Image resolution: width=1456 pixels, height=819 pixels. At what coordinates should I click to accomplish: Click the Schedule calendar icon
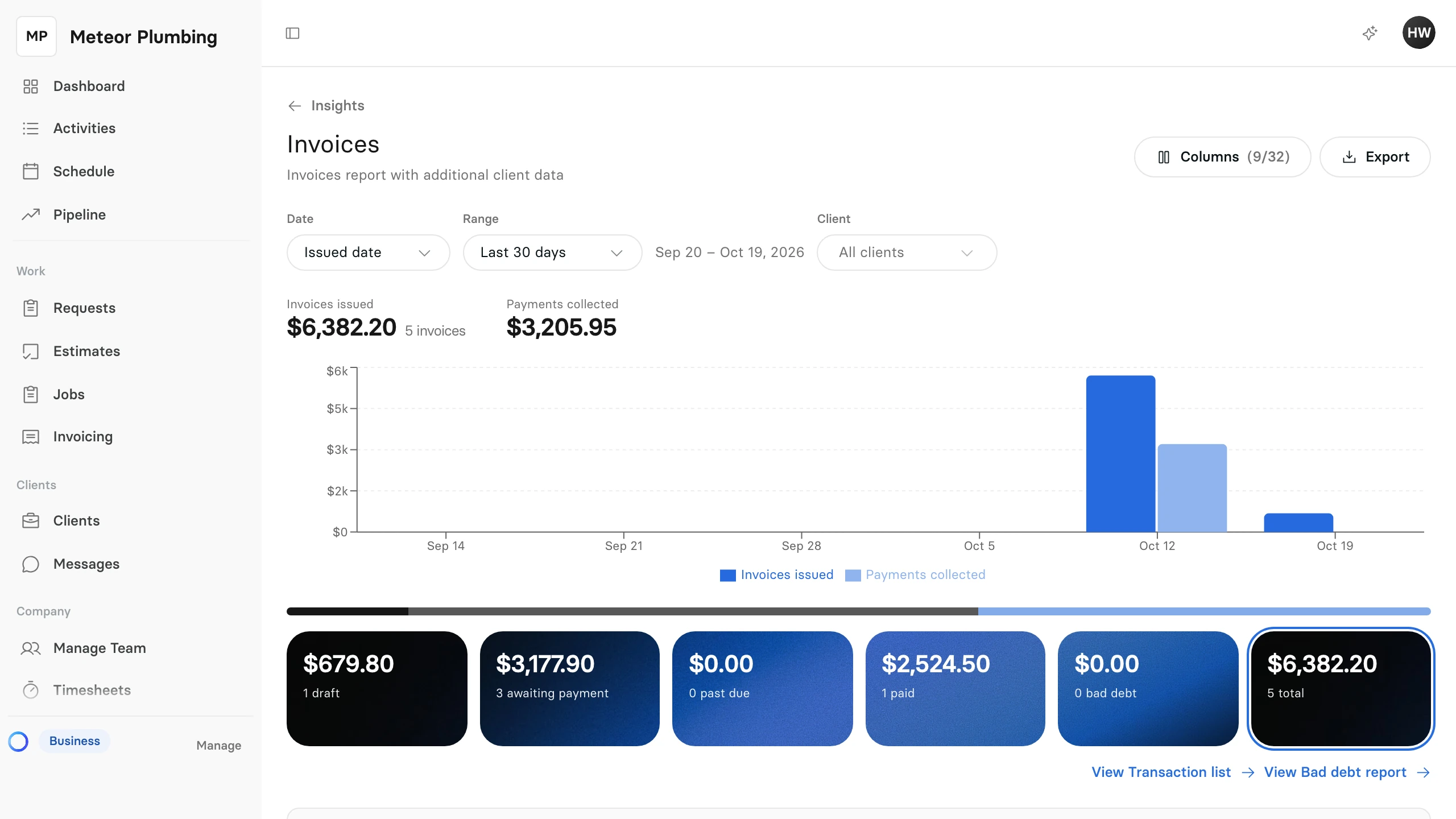click(x=30, y=171)
